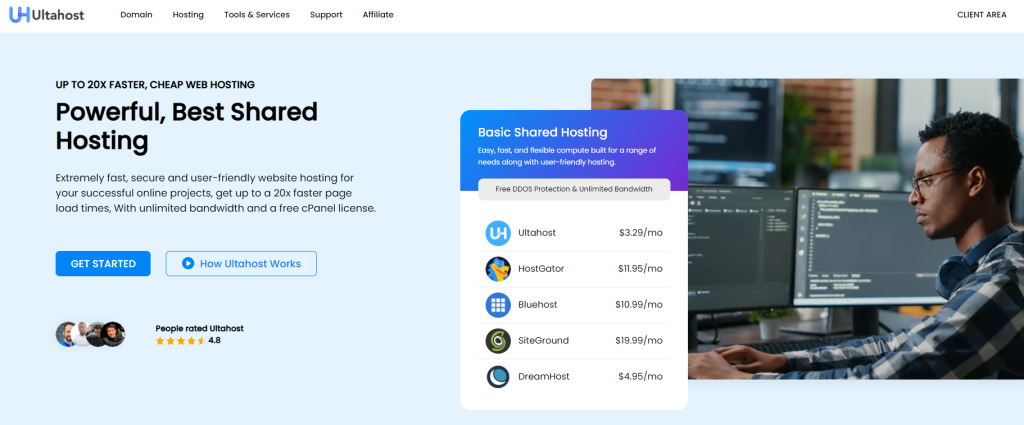1024x425 pixels.
Task: Click the DreamHost $4.95/mo price
Action: (x=640, y=376)
